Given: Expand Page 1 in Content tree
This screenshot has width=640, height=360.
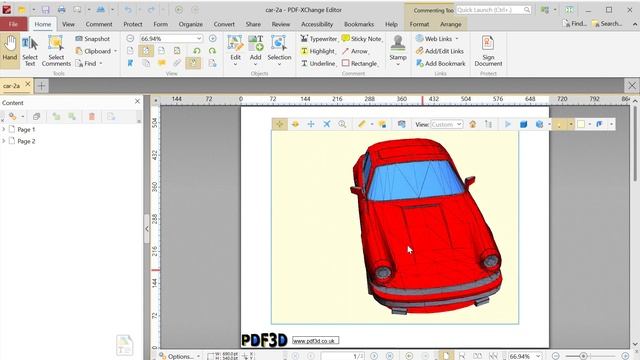Looking at the screenshot, I should pyautogui.click(x=4, y=129).
